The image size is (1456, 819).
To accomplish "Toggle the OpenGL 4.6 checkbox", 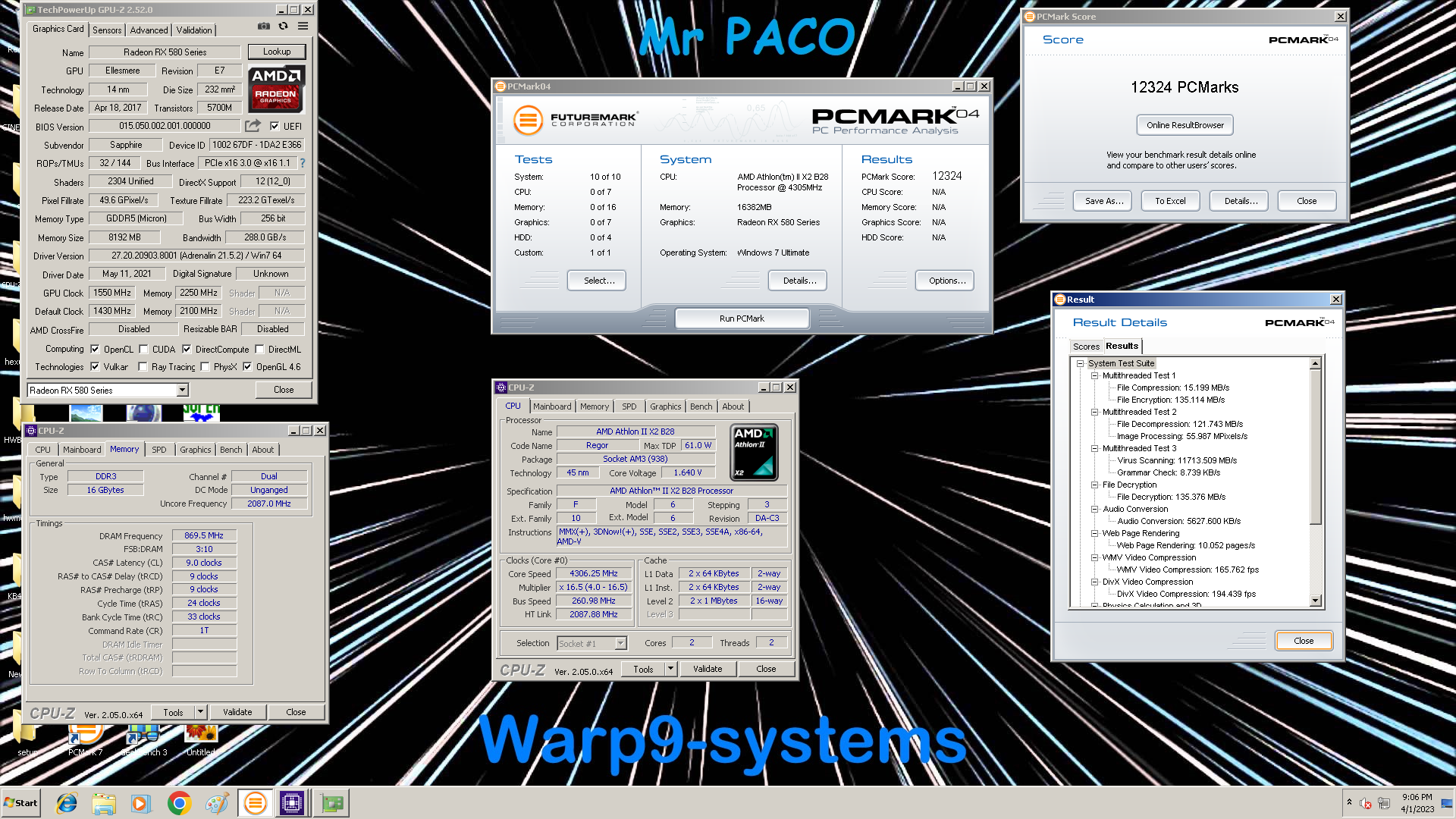I will click(247, 367).
